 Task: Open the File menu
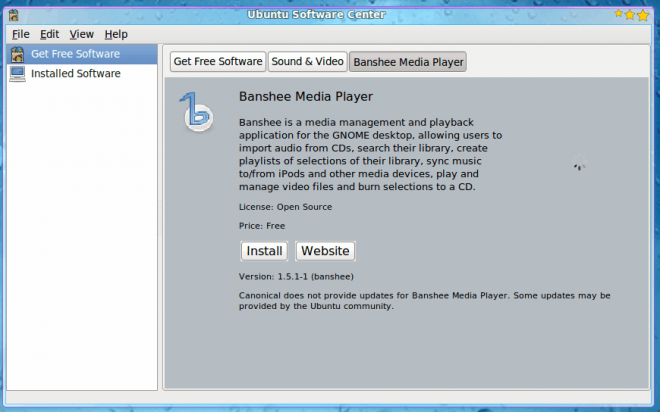[x=21, y=34]
